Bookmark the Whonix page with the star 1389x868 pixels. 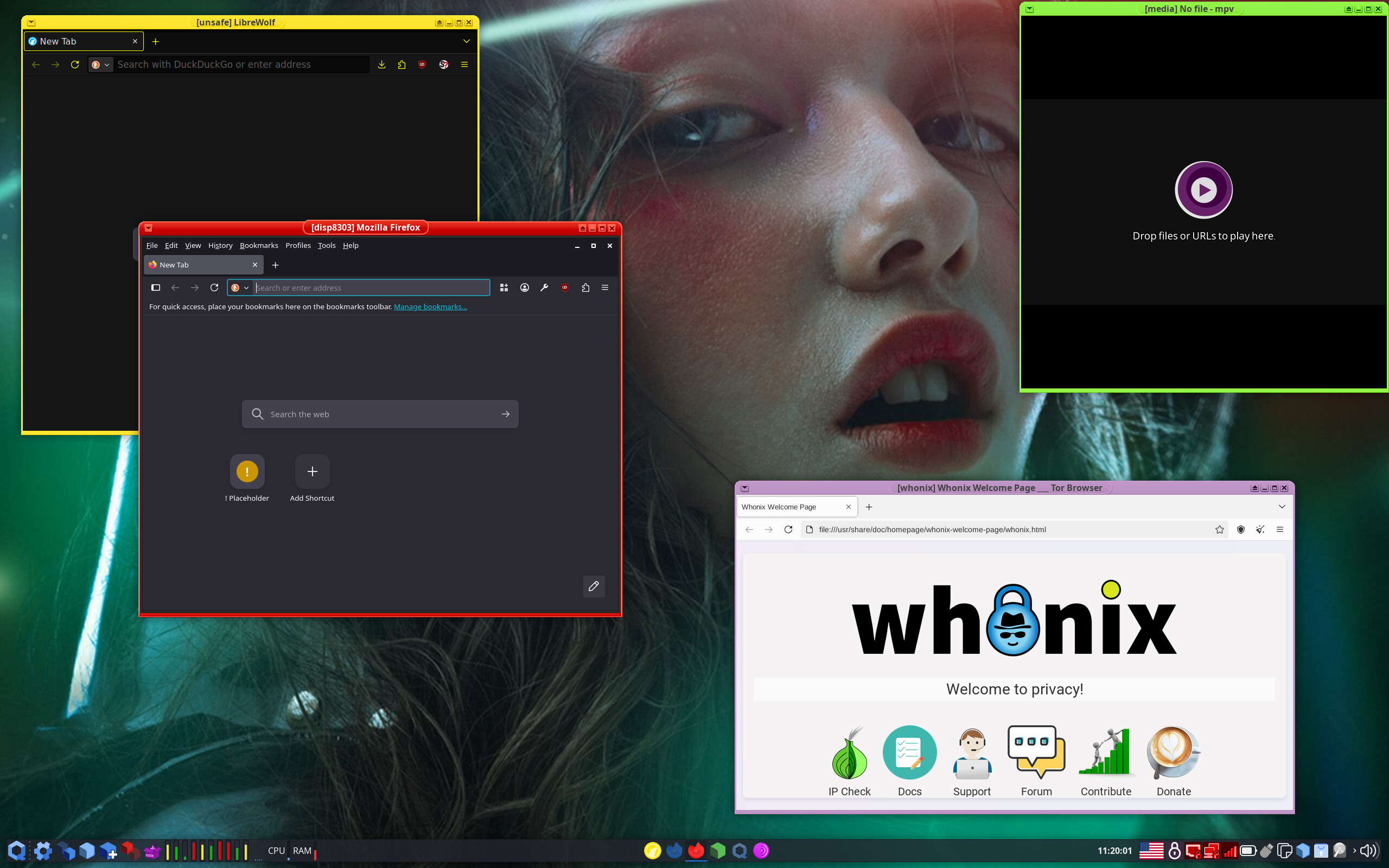(1220, 529)
